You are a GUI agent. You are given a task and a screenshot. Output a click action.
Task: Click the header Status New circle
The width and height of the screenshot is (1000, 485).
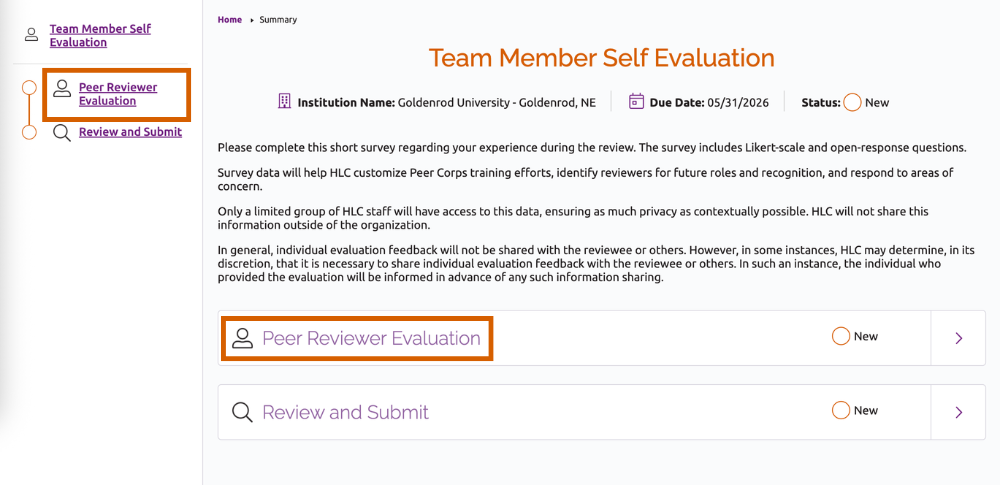point(852,102)
